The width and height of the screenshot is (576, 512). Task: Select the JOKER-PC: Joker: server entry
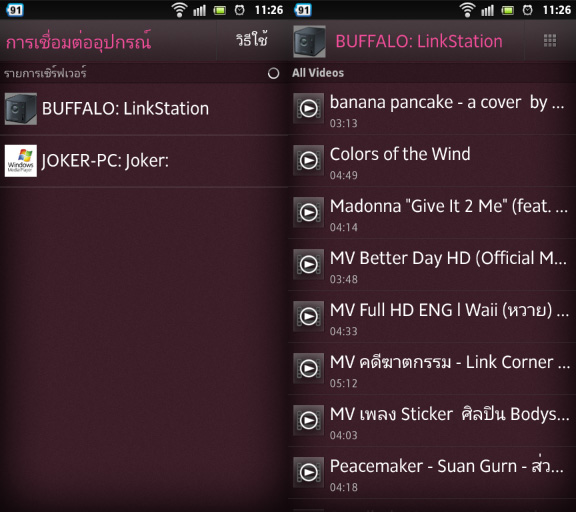144,161
